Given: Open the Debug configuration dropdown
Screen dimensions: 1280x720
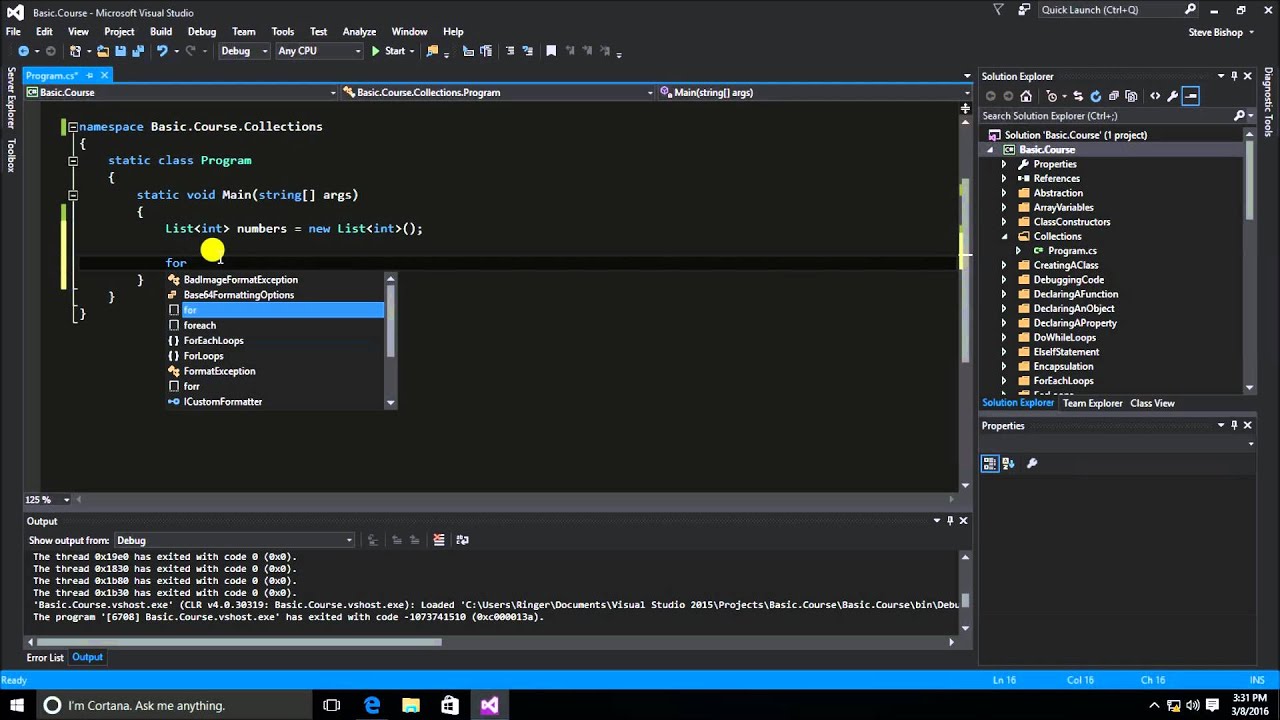Looking at the screenshot, I should [244, 51].
